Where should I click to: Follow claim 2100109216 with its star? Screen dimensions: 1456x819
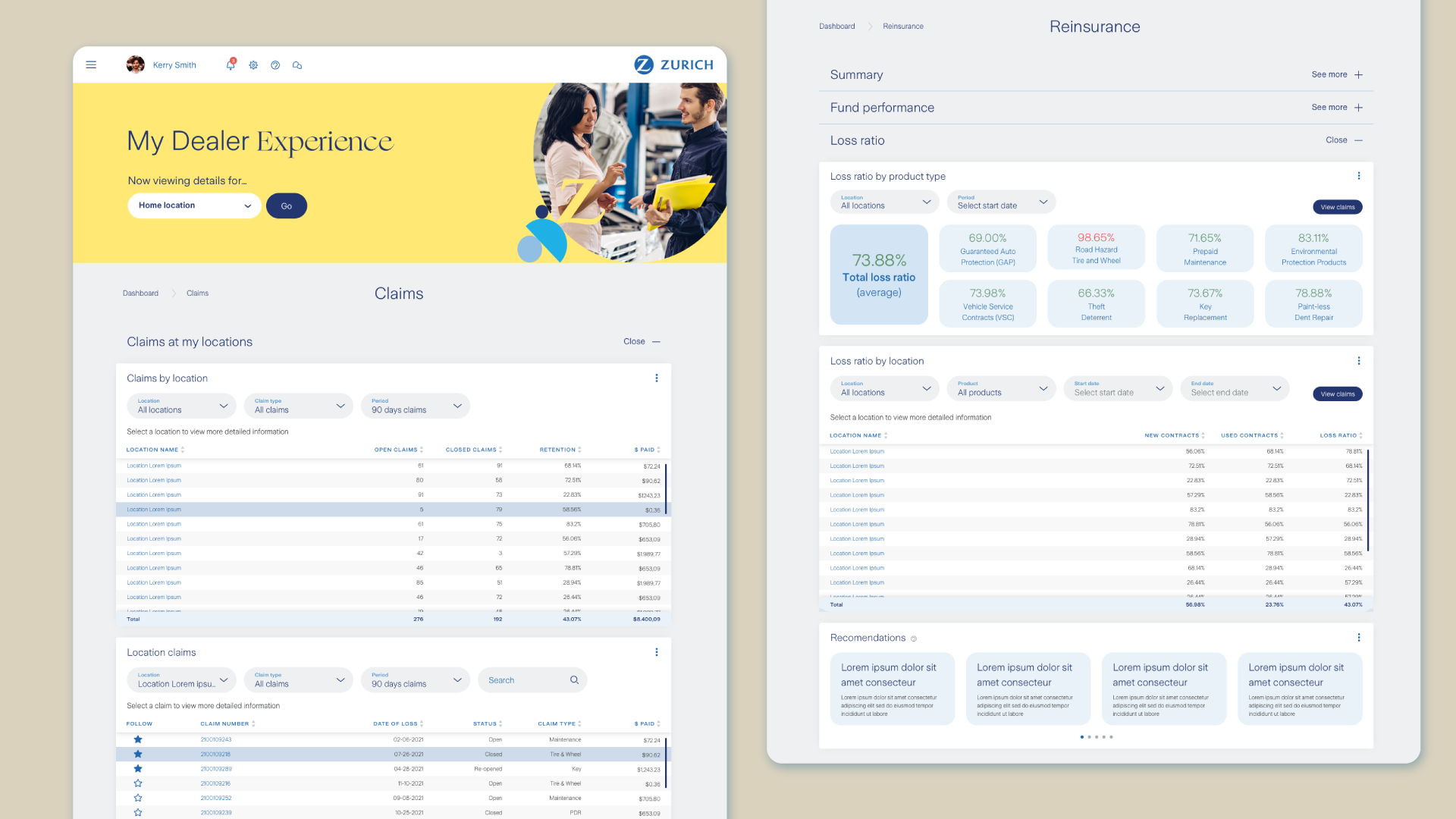138,783
